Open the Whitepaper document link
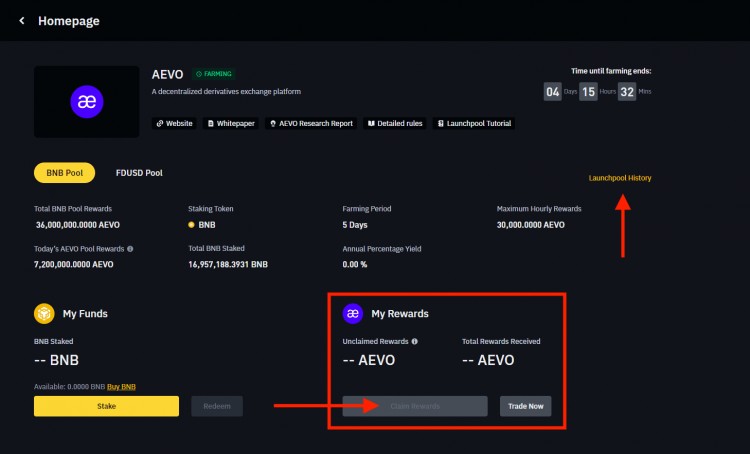Screen dimensions: 750x454 231,123
